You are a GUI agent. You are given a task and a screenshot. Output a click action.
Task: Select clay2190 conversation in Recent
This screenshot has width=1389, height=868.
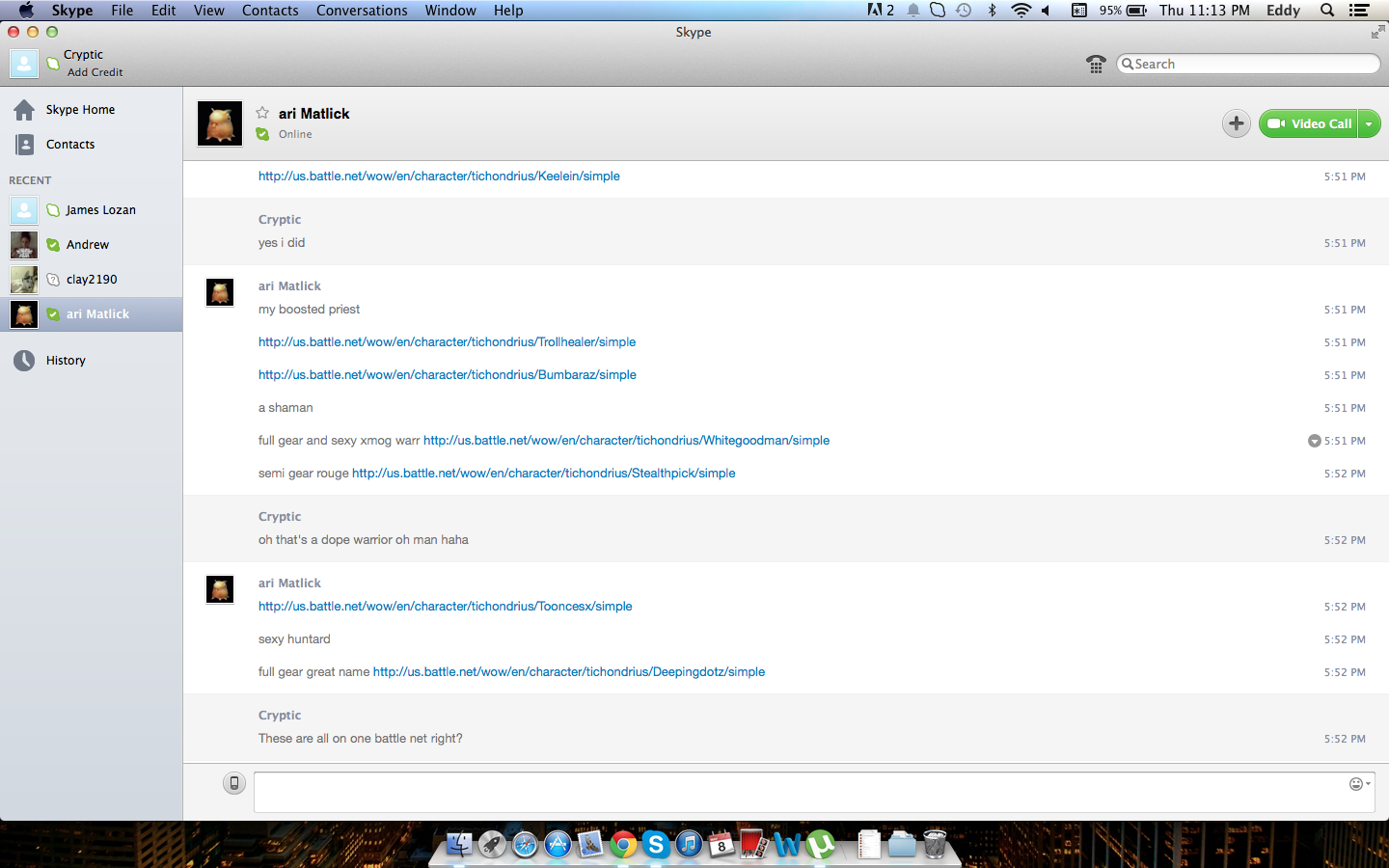click(92, 280)
